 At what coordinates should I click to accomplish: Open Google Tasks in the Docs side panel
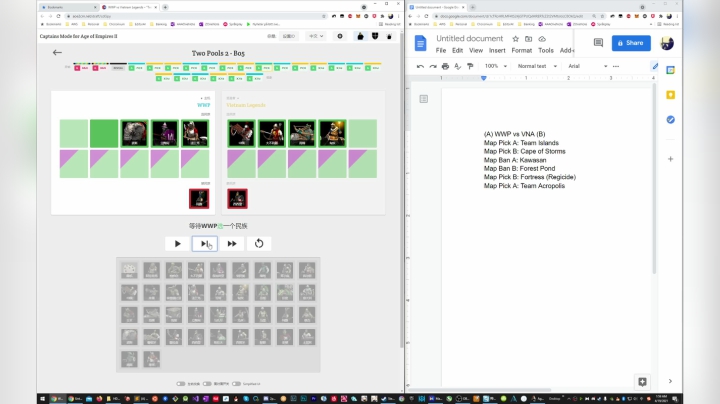(670, 120)
